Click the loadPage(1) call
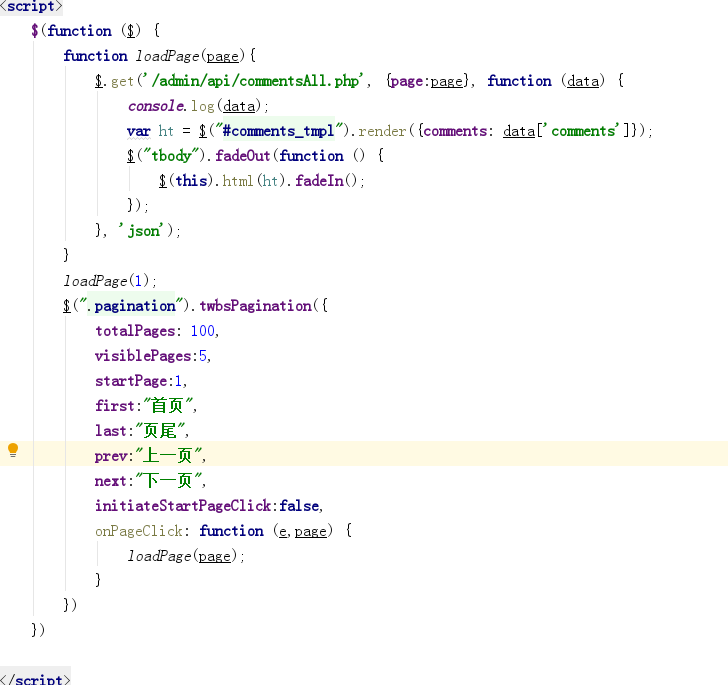 110,281
